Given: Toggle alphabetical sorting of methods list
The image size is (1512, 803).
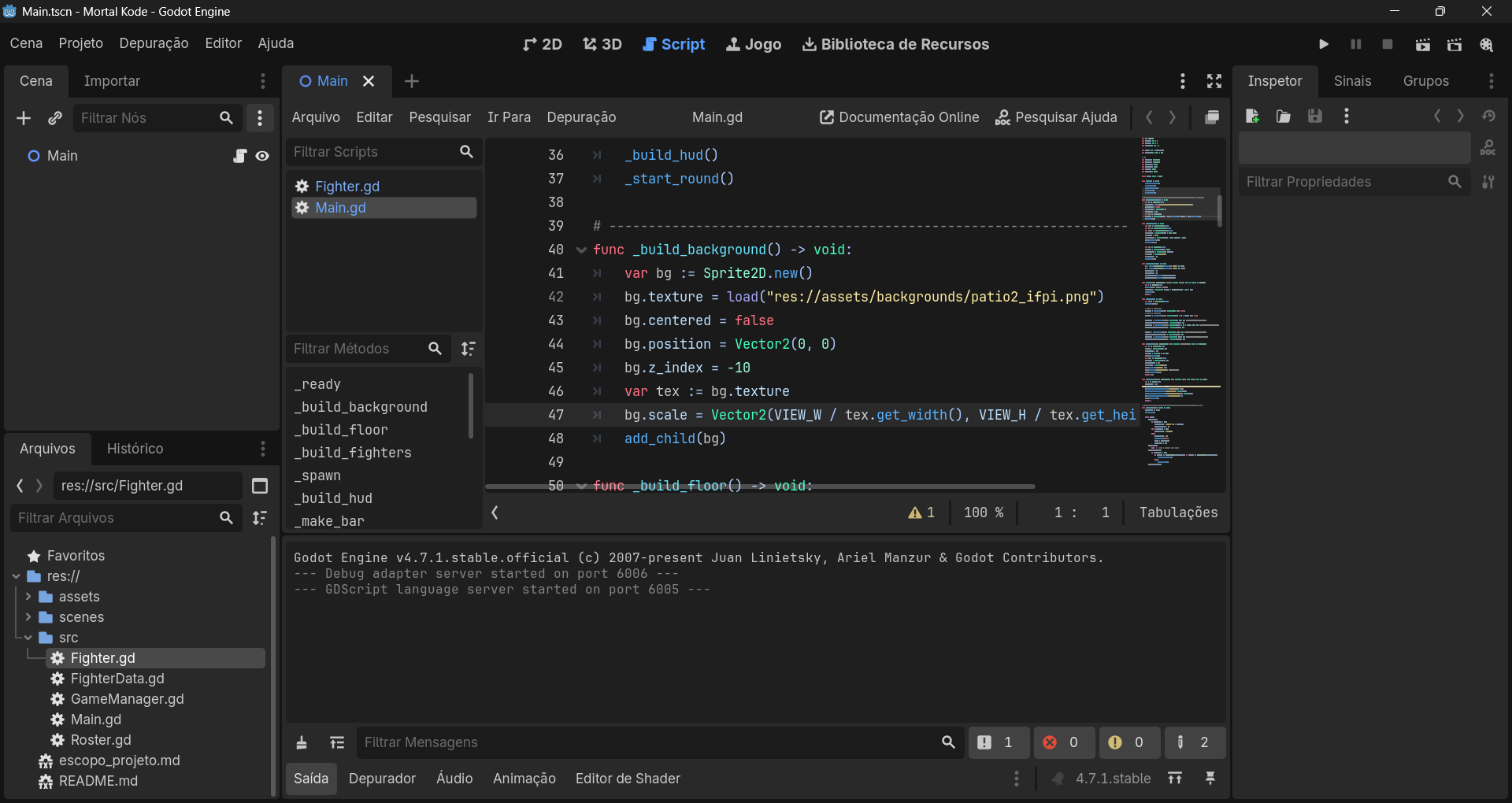Looking at the screenshot, I should [469, 349].
